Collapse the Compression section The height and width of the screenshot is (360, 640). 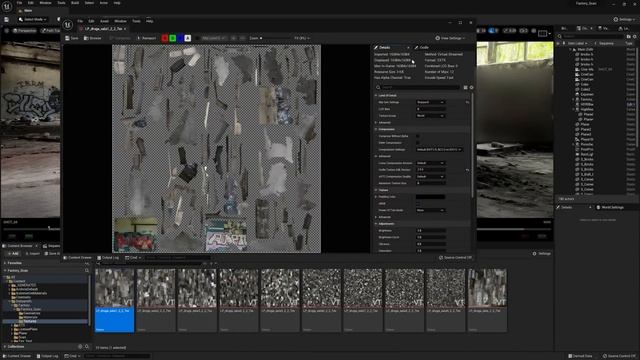376,129
